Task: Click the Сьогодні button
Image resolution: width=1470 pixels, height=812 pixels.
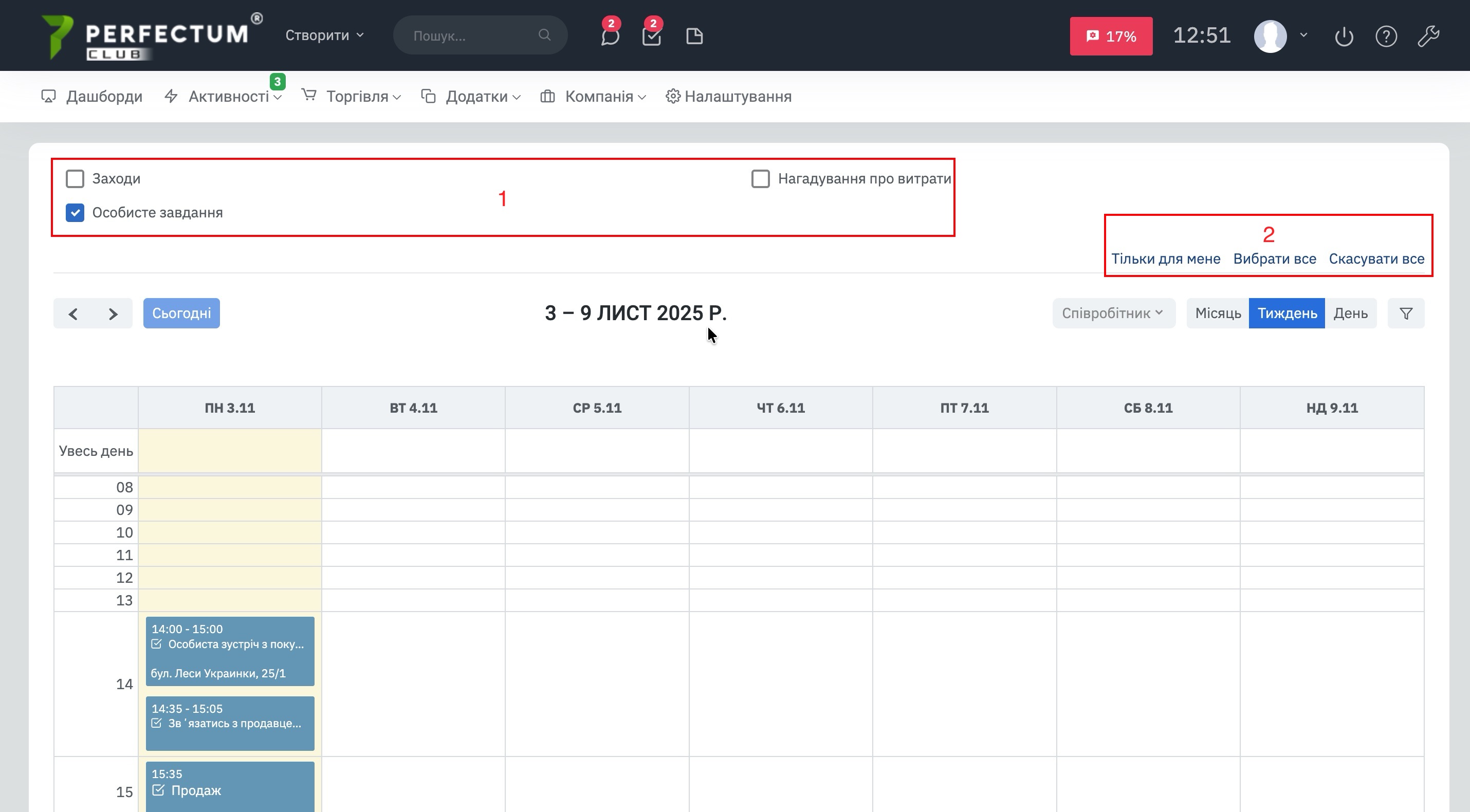Action: (x=181, y=313)
